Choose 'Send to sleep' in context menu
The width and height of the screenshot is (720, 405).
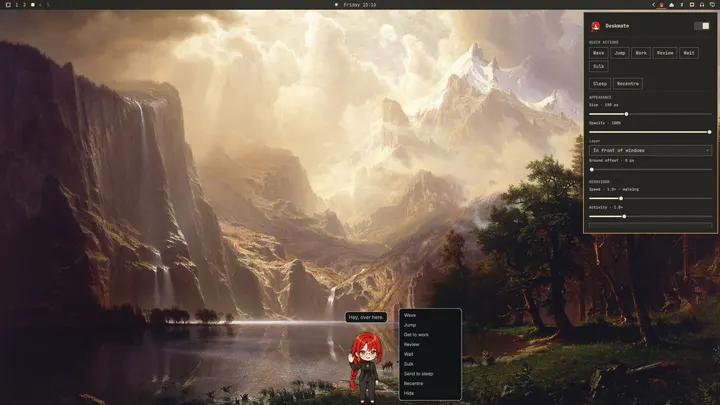430,374
